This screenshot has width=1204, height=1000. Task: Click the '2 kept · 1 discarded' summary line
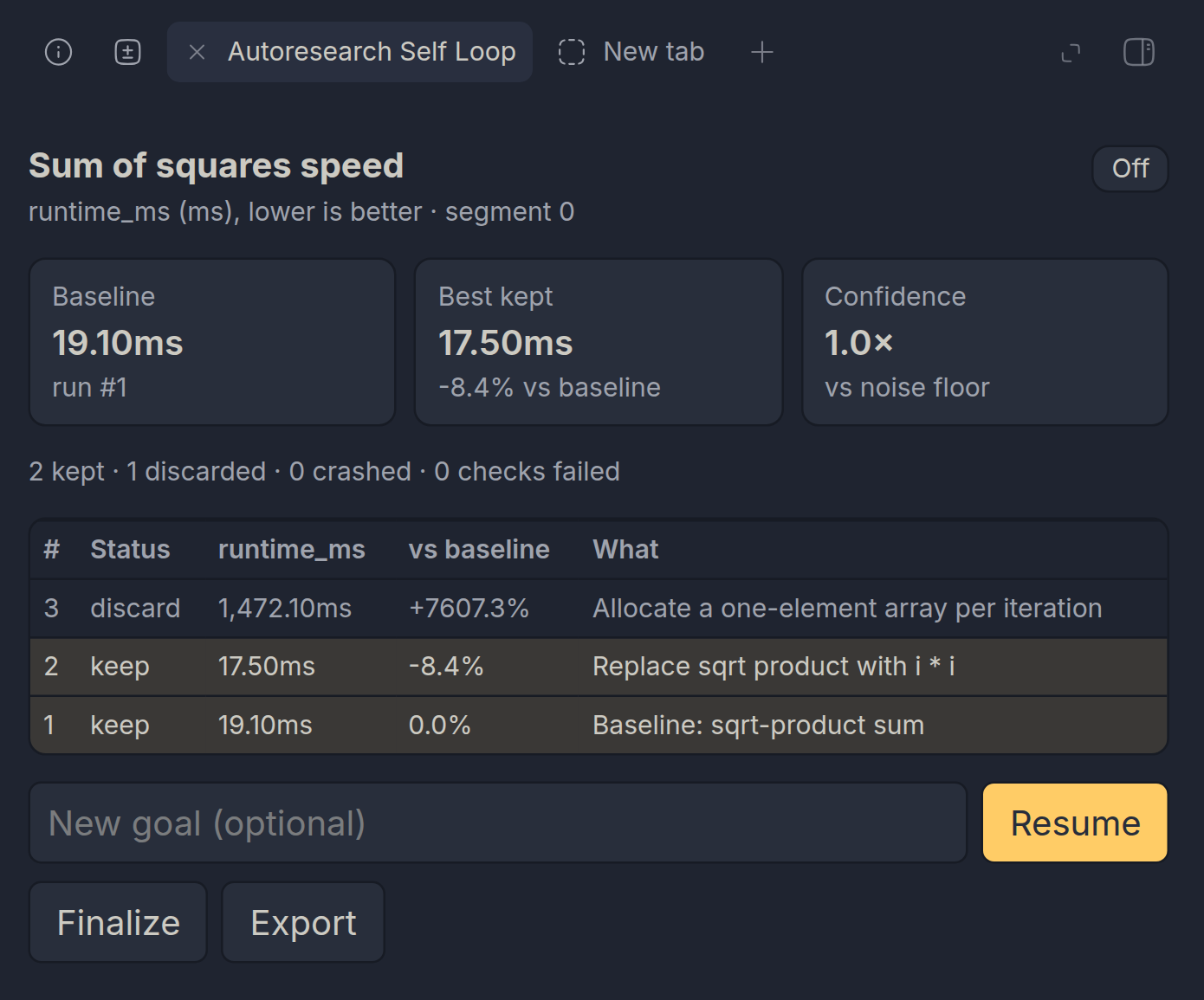(x=324, y=471)
